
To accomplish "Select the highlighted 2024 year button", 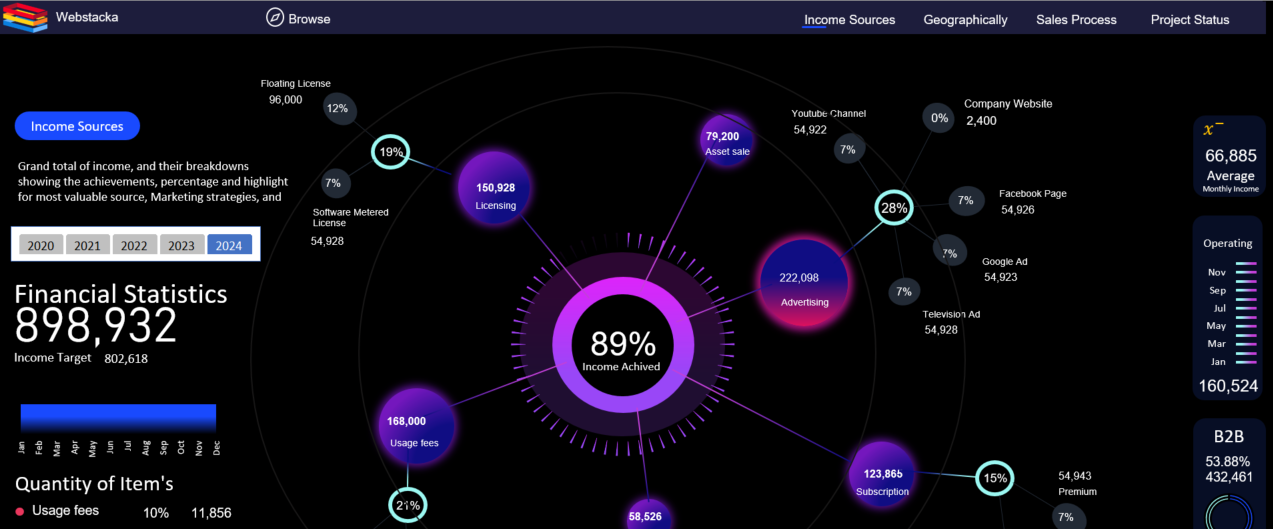I will click(x=229, y=245).
